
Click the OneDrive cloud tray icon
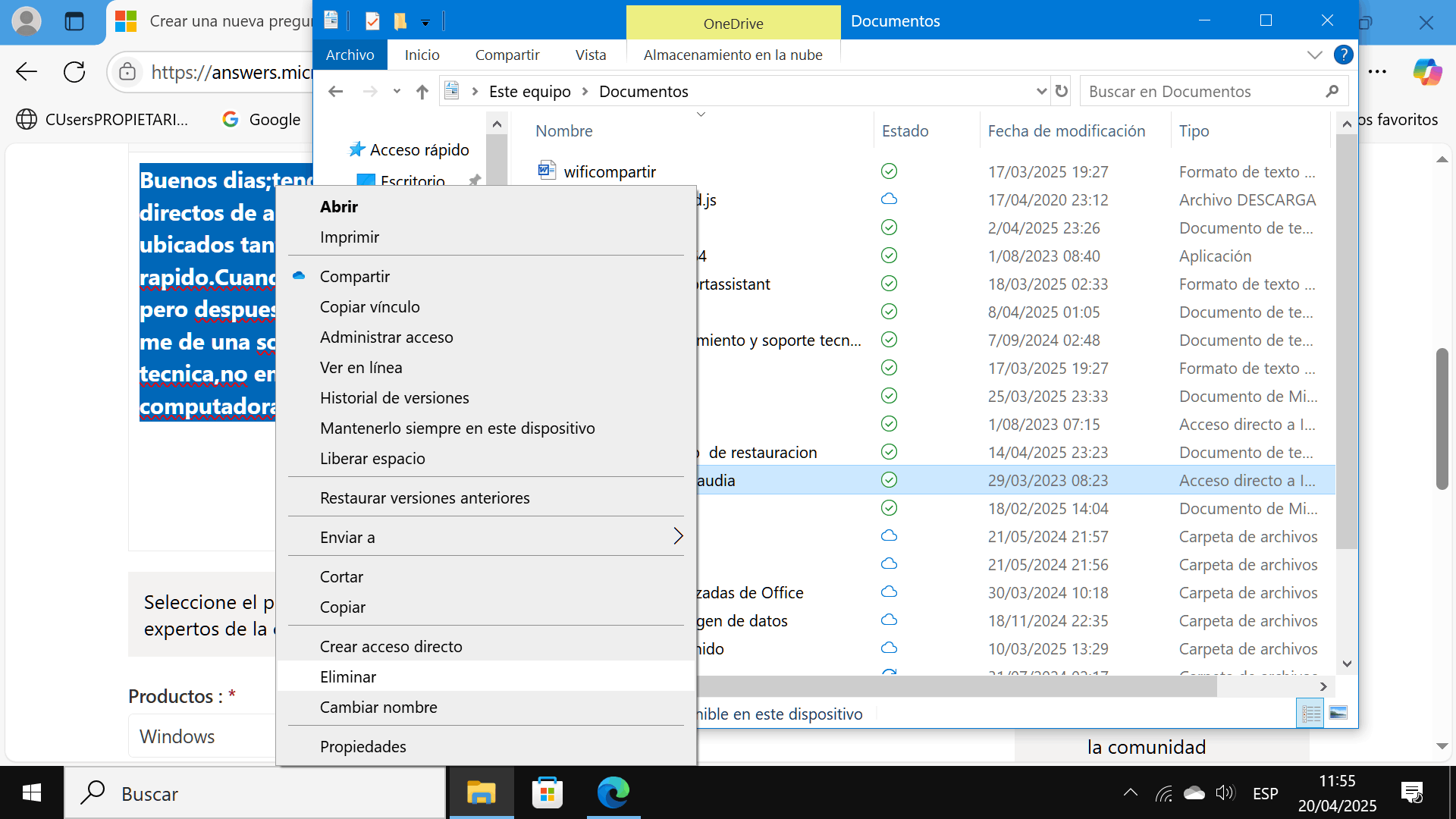pos(1194,793)
